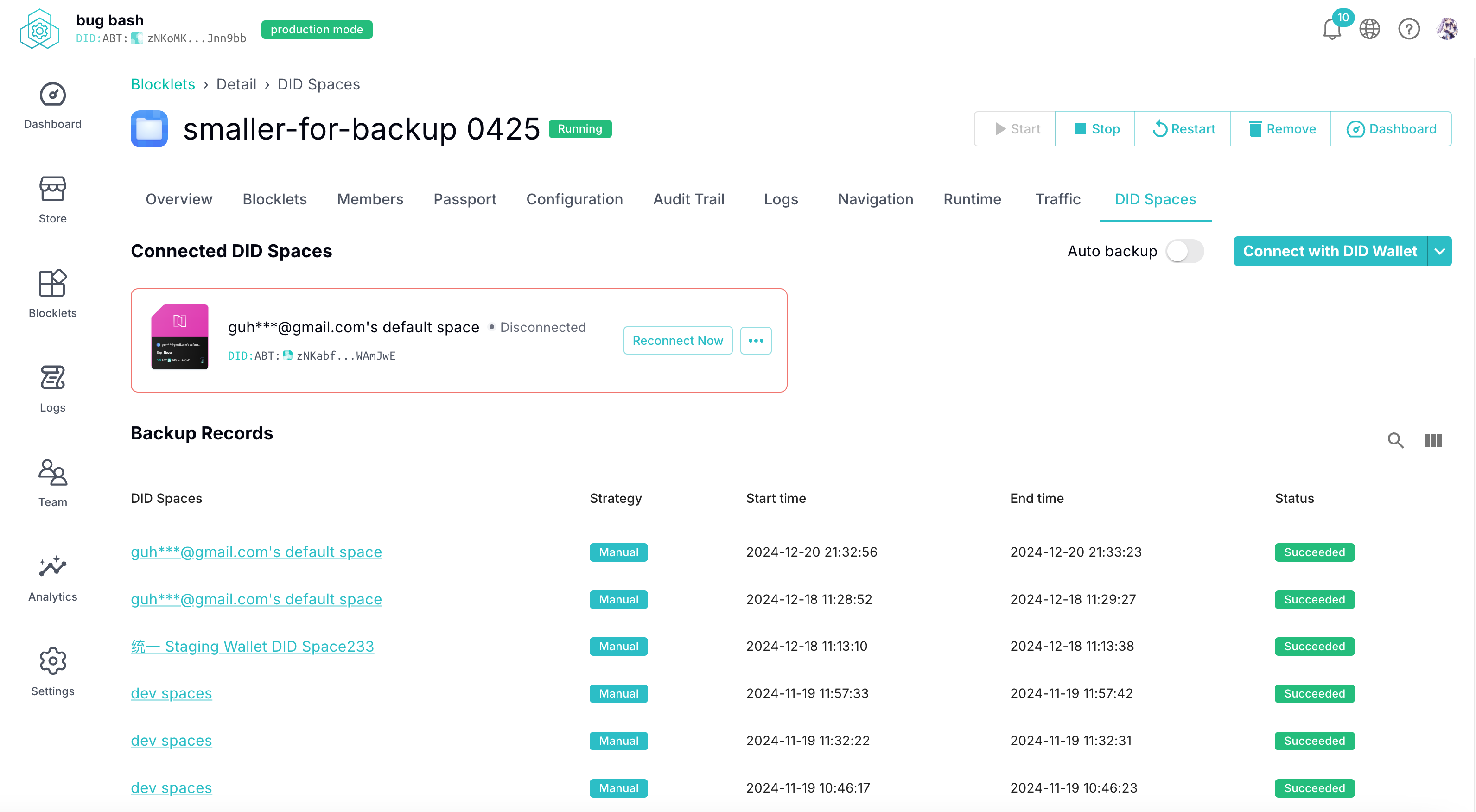Click the user avatar menu
The width and height of the screenshot is (1476, 812).
[1447, 29]
